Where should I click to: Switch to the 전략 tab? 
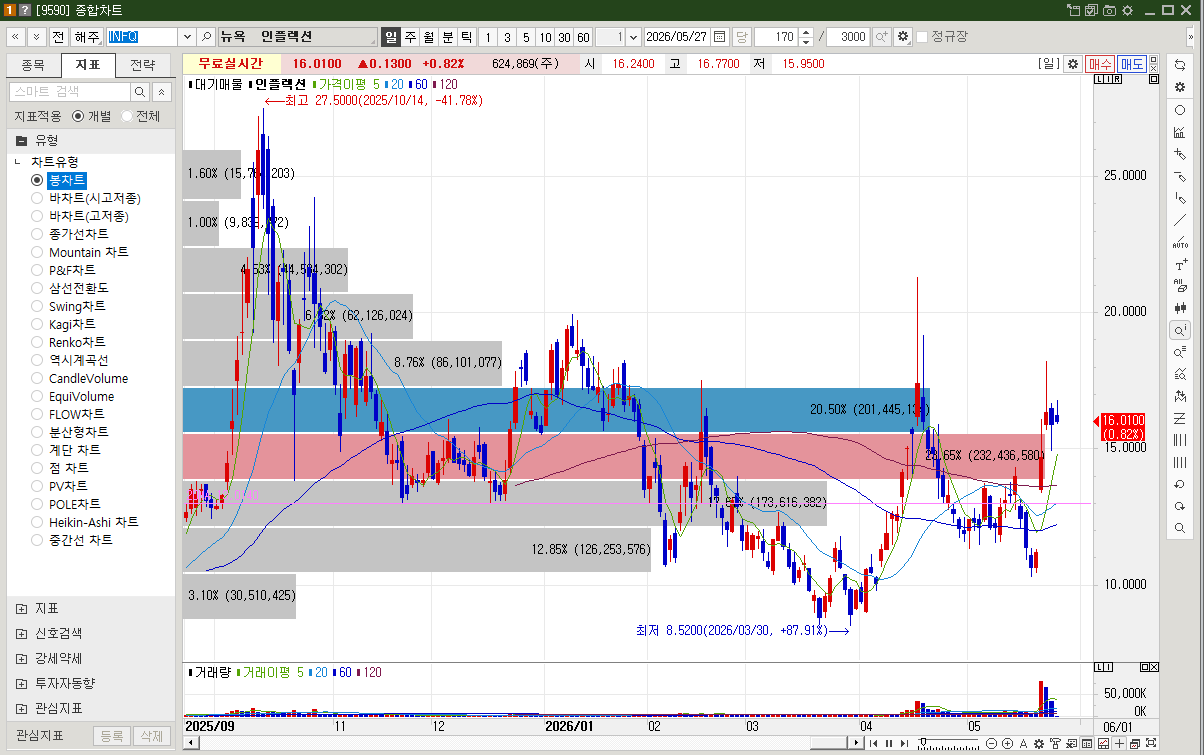click(x=143, y=65)
